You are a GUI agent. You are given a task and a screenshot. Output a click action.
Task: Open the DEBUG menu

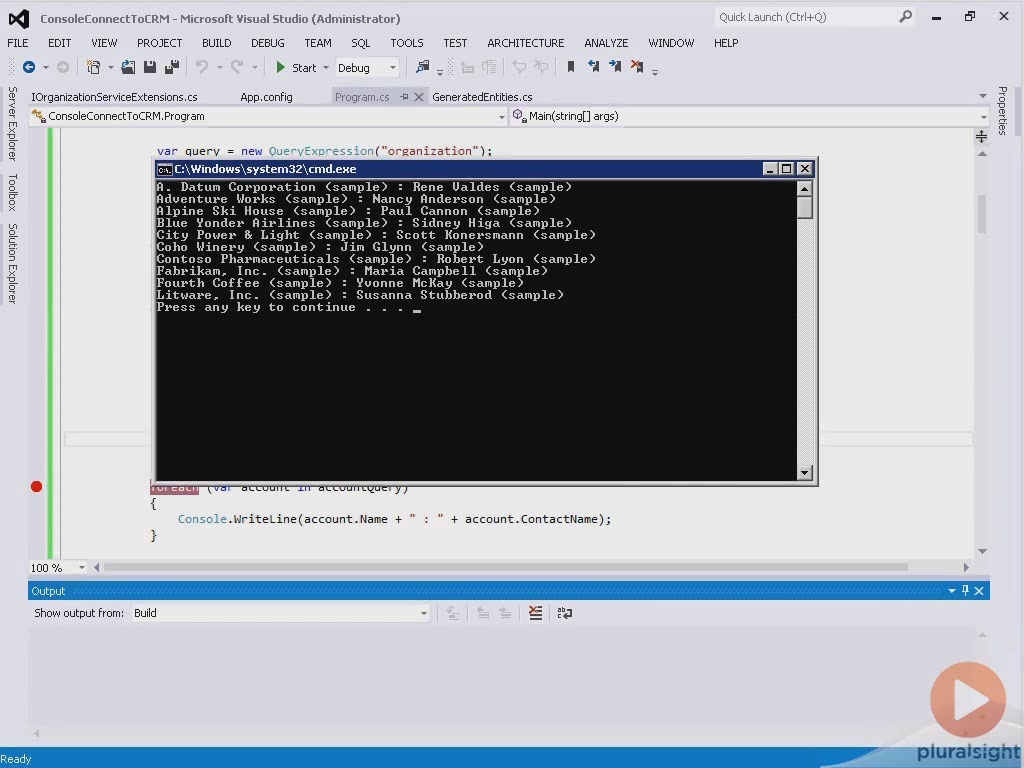pyautogui.click(x=268, y=43)
